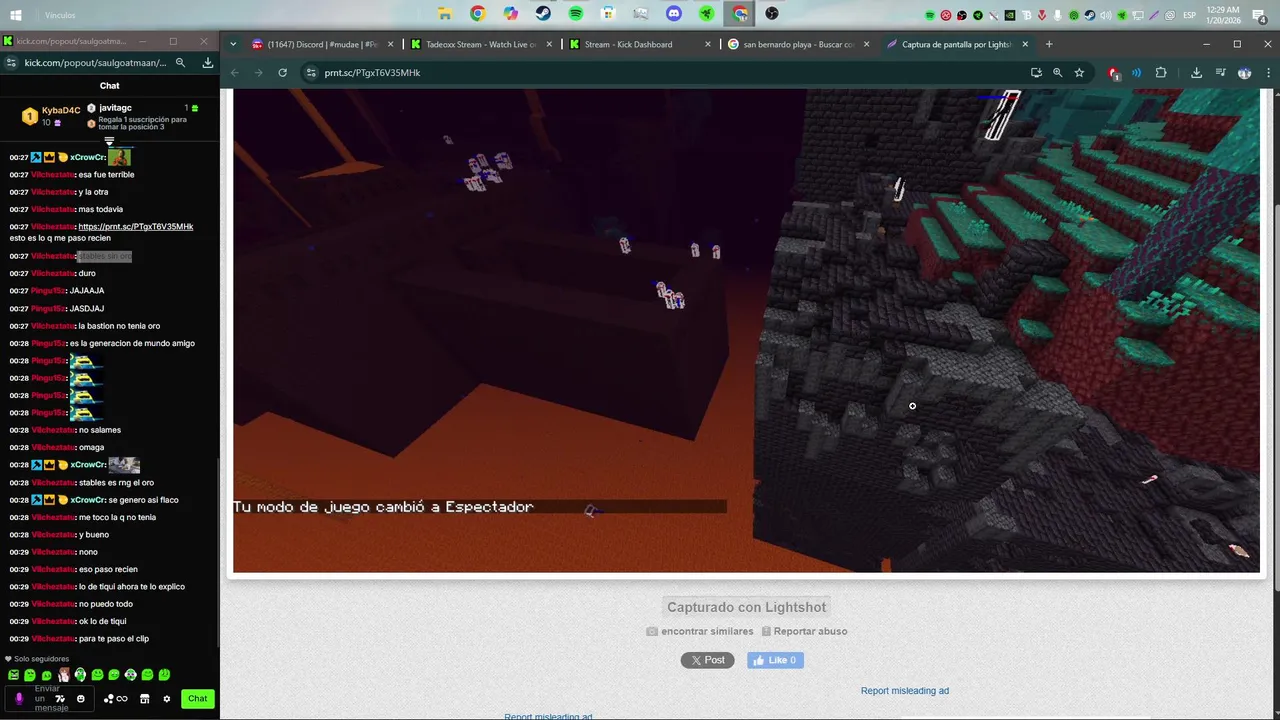Close the Discord #mudae tab
This screenshot has width=1280, height=720.
tap(390, 44)
